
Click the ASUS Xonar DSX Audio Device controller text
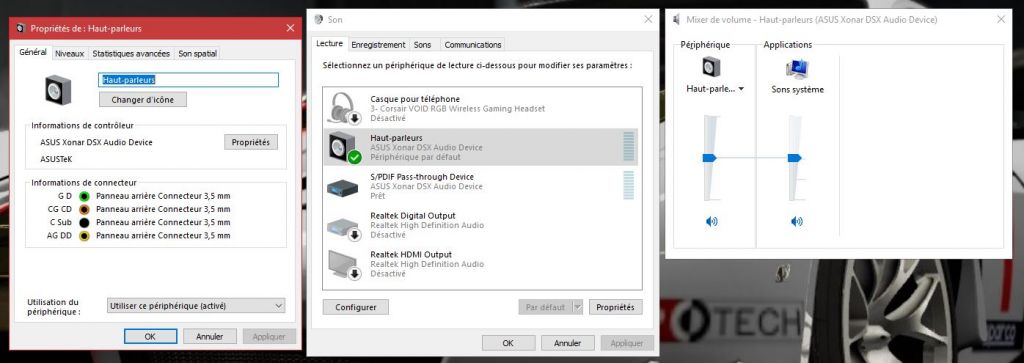point(97,142)
